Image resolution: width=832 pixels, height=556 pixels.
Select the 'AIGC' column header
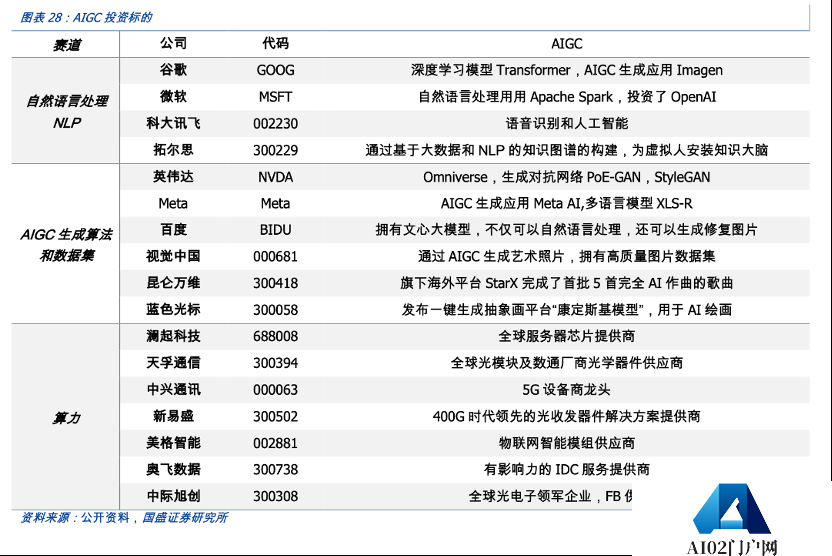click(566, 44)
